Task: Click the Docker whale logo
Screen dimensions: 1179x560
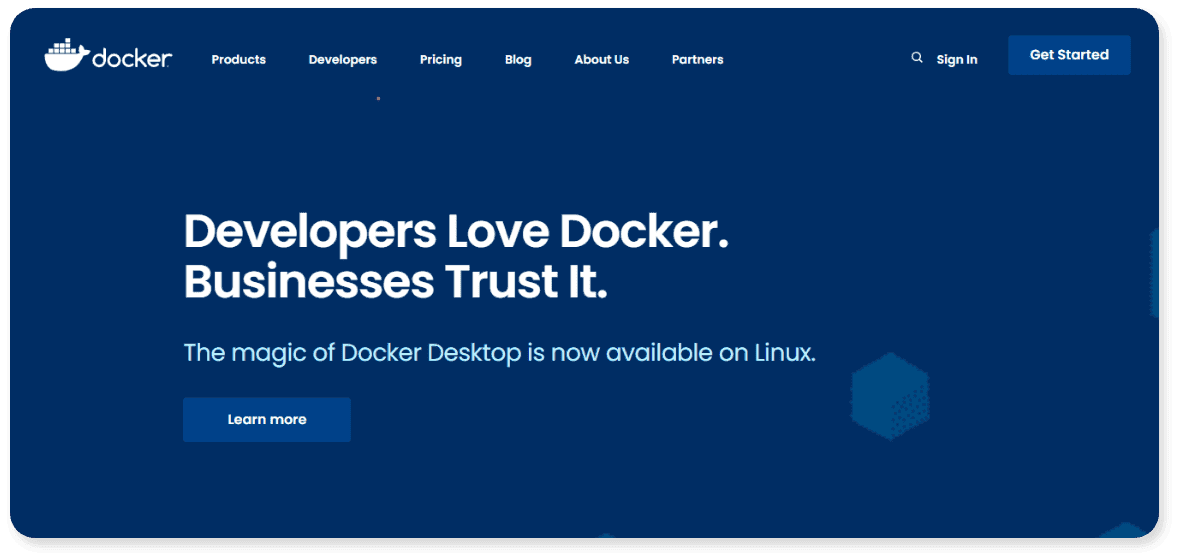Action: 108,54
